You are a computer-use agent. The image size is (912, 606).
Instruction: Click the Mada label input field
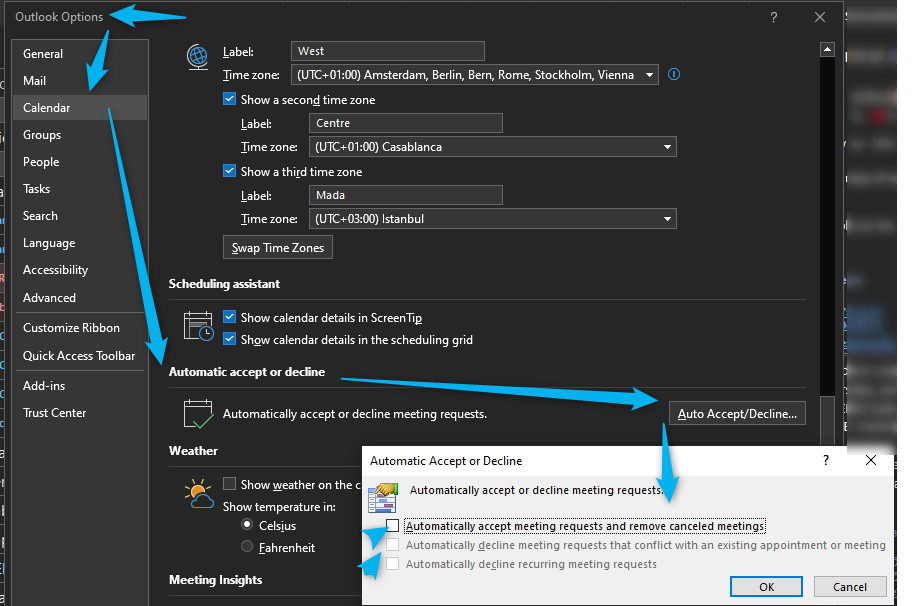point(405,195)
